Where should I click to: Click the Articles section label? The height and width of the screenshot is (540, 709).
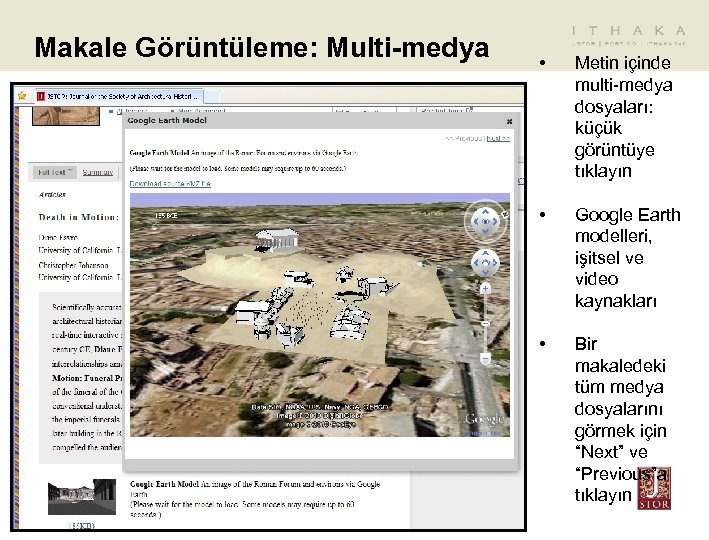point(52,194)
